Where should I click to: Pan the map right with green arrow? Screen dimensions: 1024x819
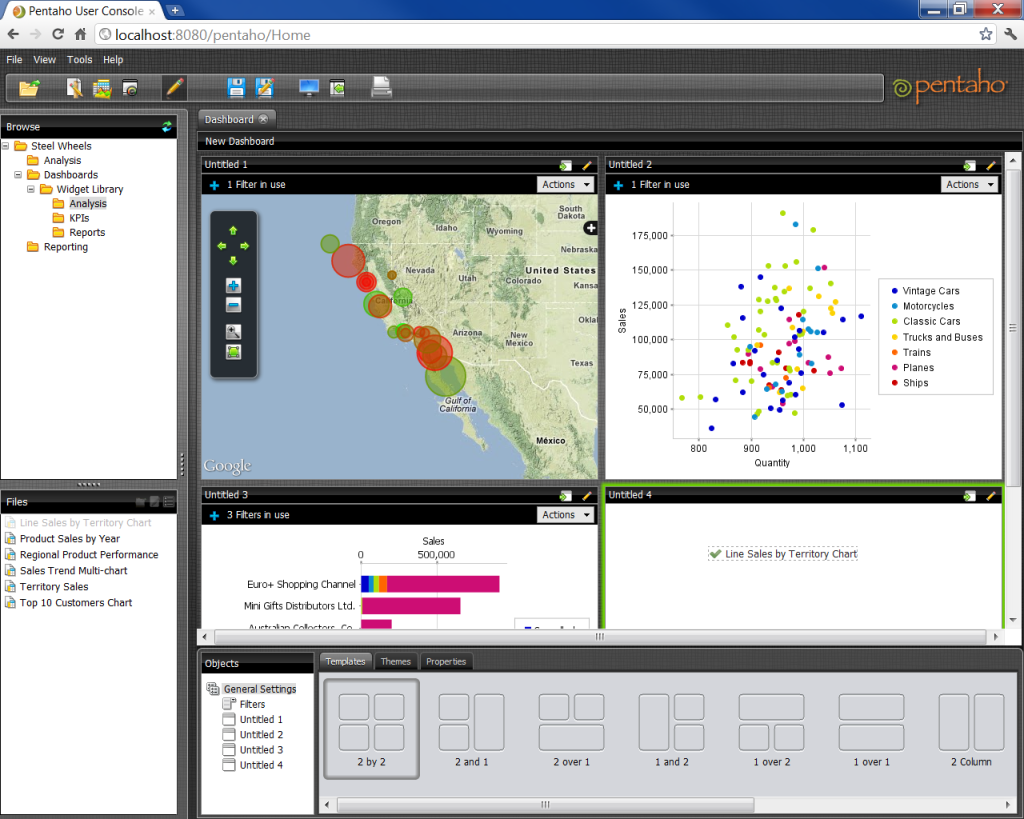244,246
